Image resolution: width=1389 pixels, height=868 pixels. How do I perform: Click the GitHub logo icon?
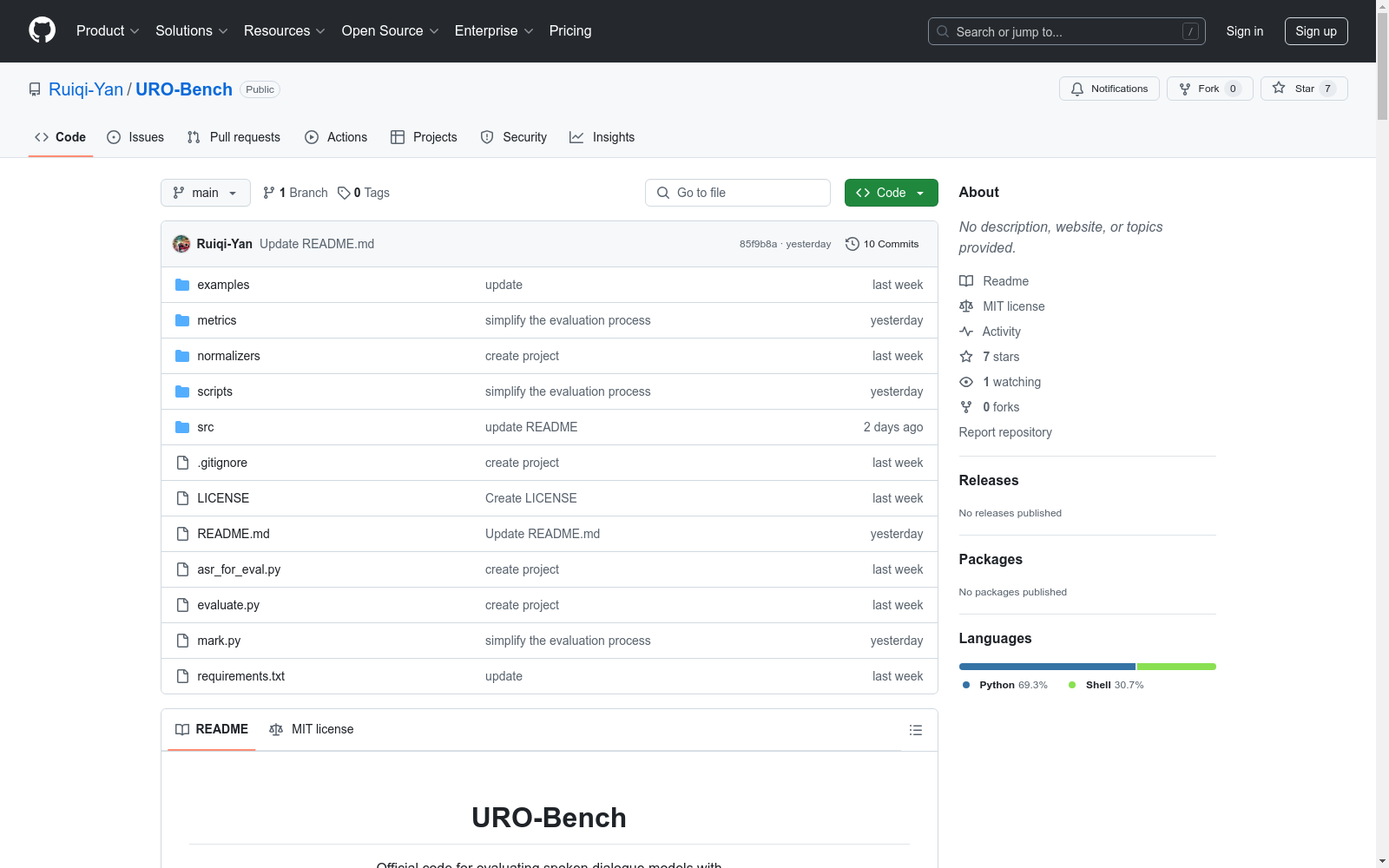(42, 30)
